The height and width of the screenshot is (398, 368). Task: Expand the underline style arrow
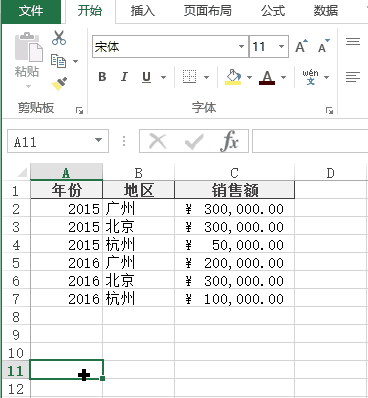click(x=163, y=77)
